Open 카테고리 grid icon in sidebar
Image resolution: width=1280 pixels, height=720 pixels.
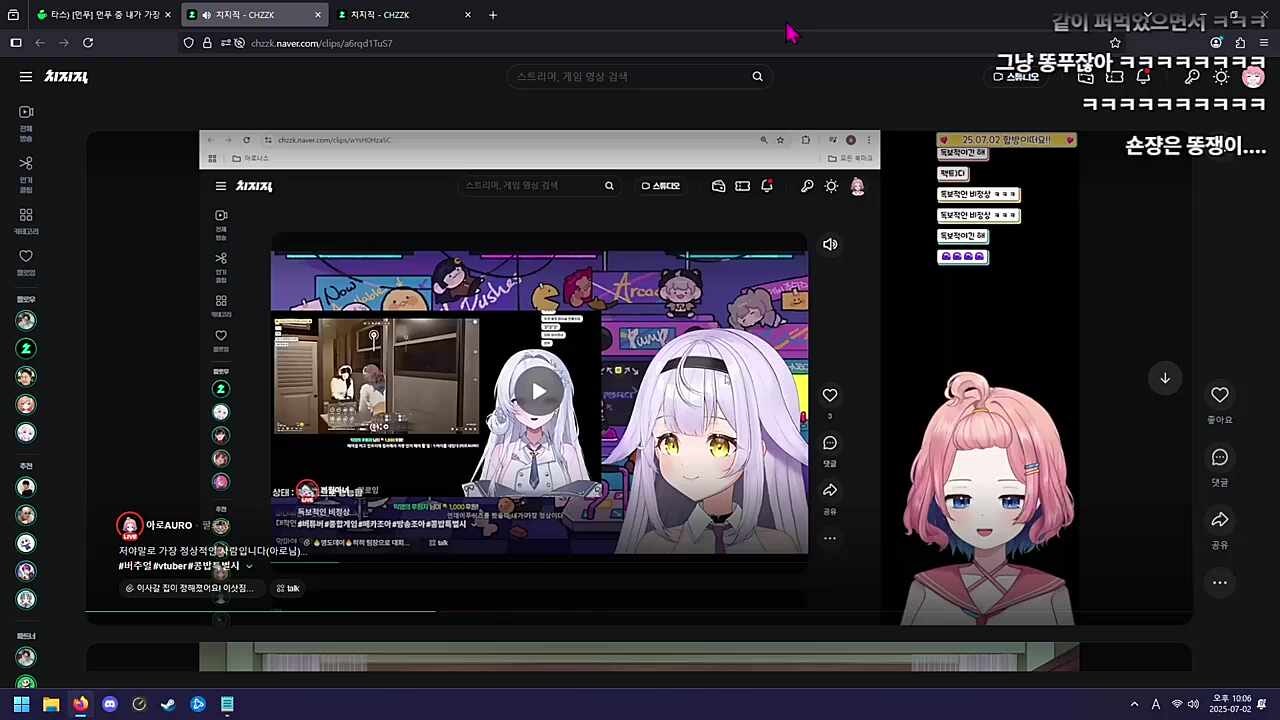pyautogui.click(x=26, y=222)
